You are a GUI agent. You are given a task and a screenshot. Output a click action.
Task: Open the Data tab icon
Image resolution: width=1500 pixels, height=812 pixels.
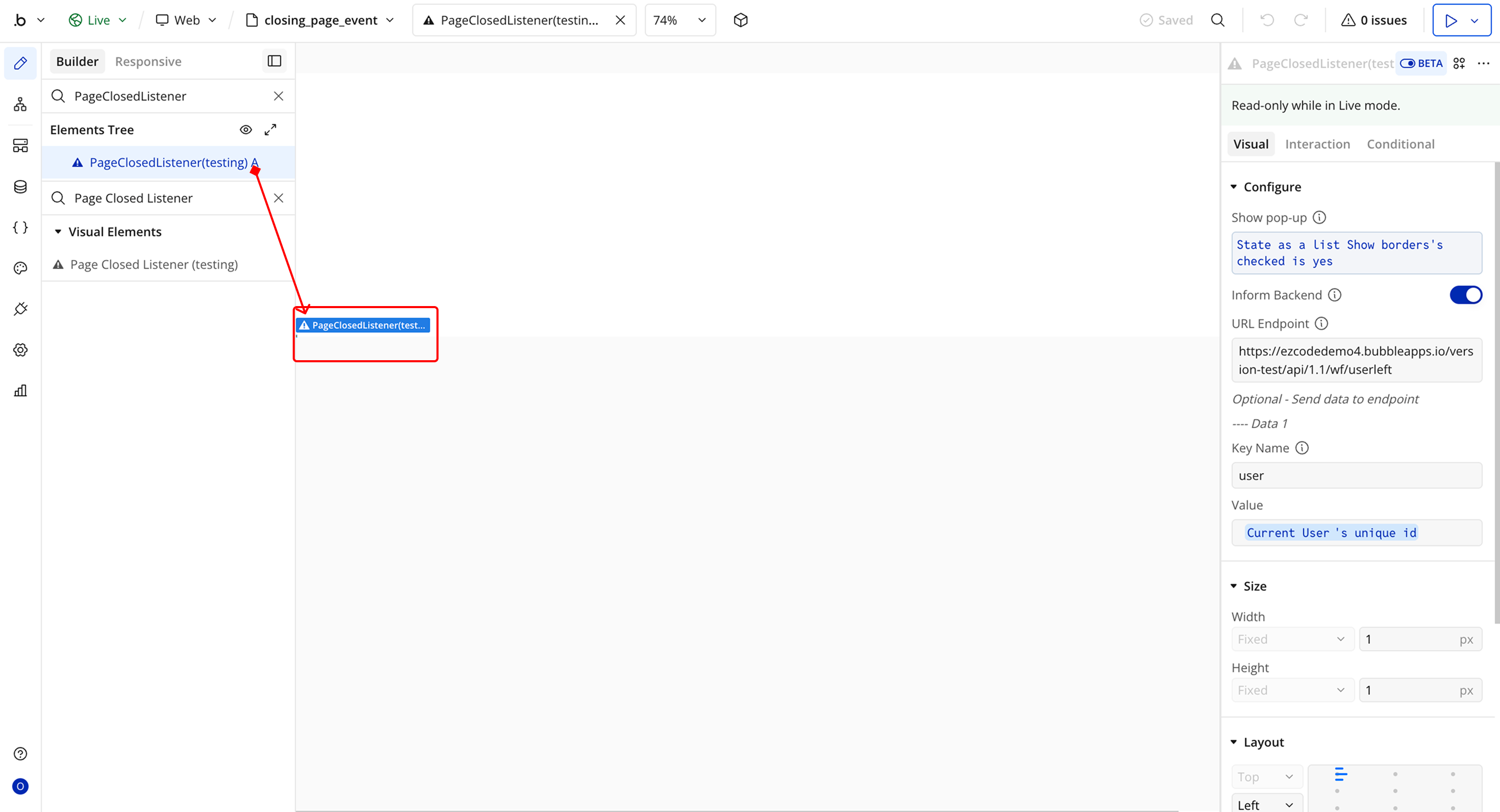pos(20,187)
